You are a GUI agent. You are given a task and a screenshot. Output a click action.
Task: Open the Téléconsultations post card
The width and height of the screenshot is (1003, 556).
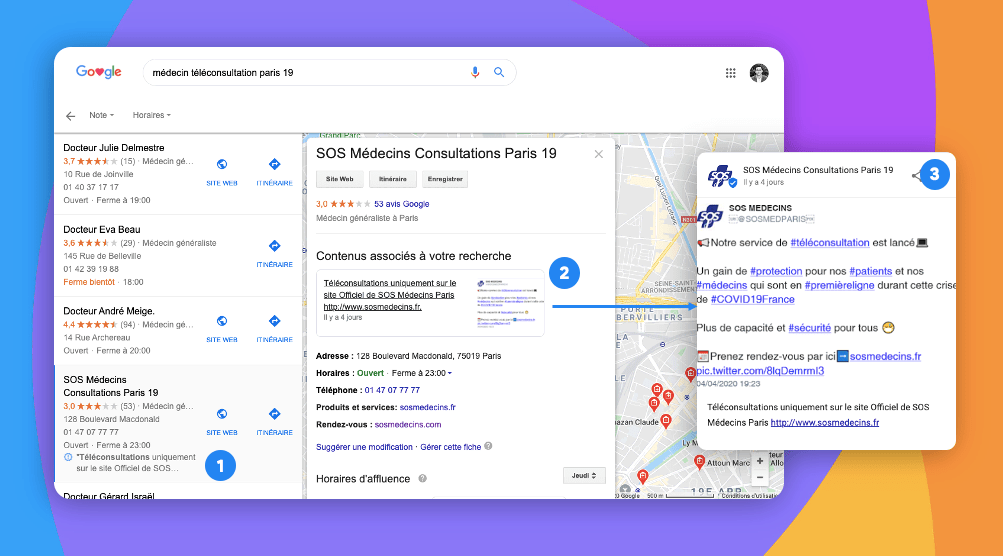pos(430,303)
